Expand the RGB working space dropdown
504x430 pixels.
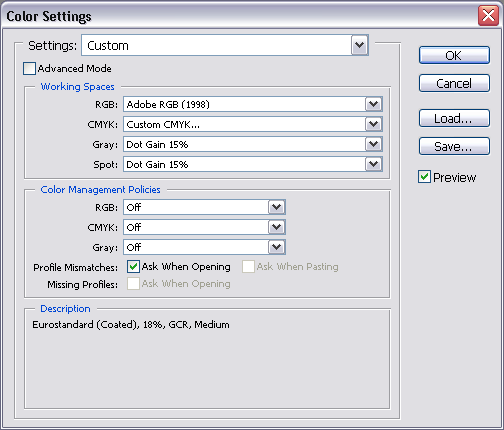[373, 104]
